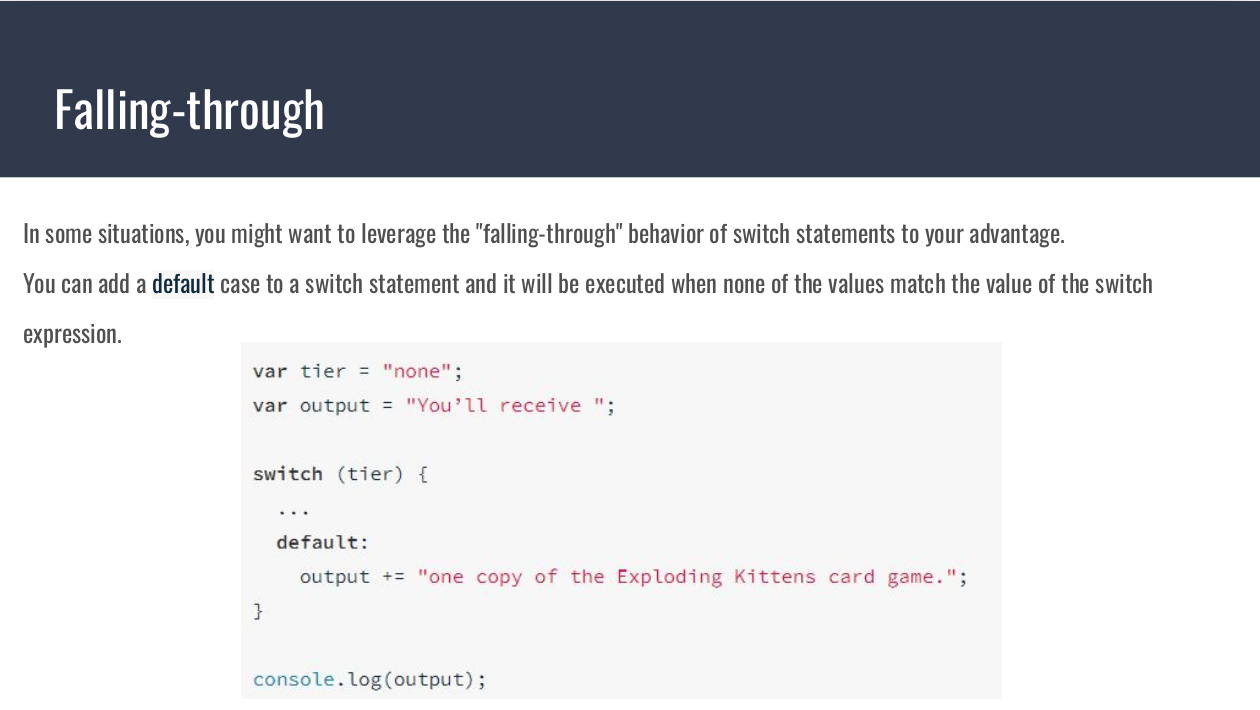The image size is (1260, 710).
Task: Click the quoted "falling-through" phrase in first sentence
Action: tap(547, 234)
